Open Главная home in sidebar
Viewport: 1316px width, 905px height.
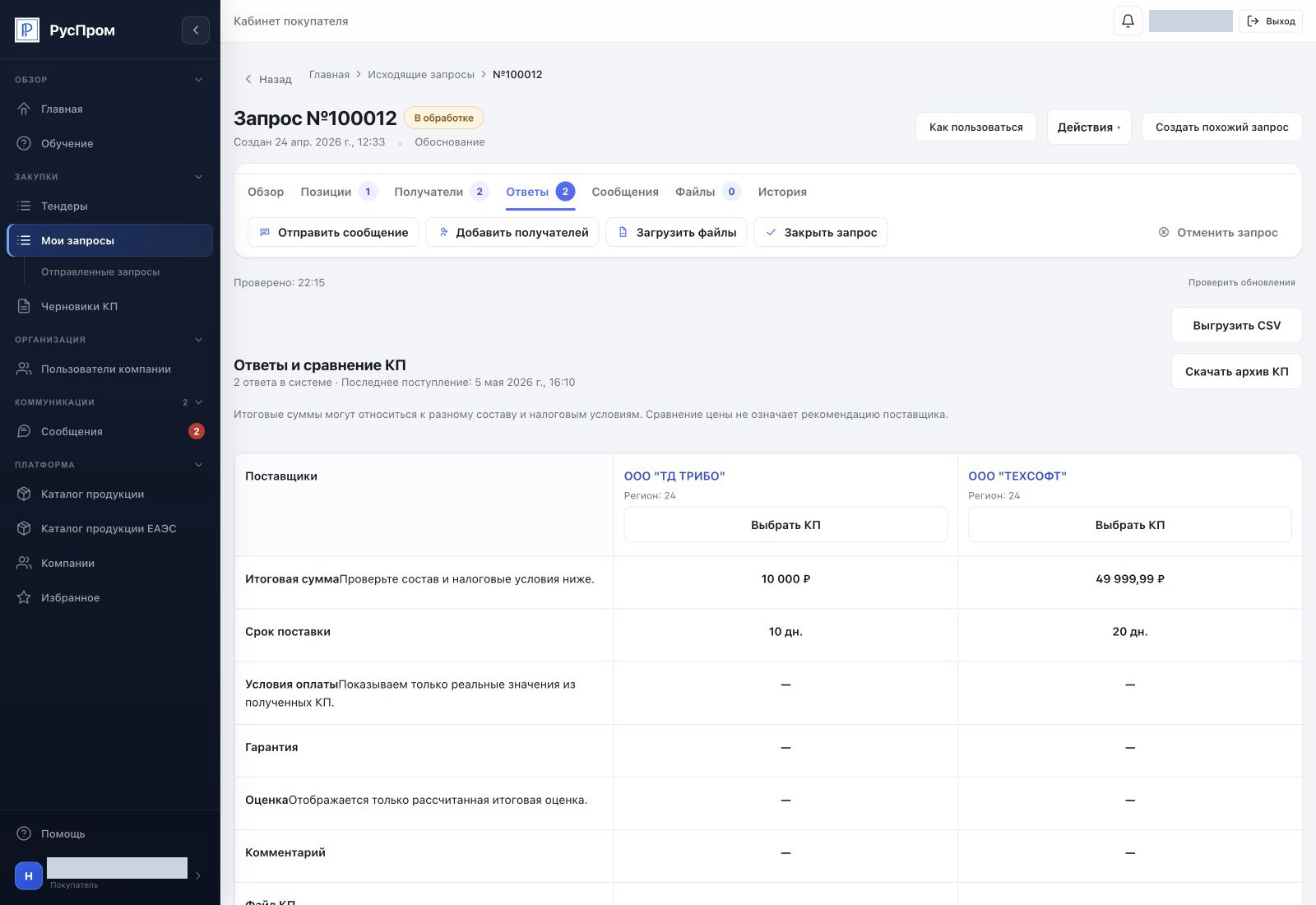click(110, 109)
